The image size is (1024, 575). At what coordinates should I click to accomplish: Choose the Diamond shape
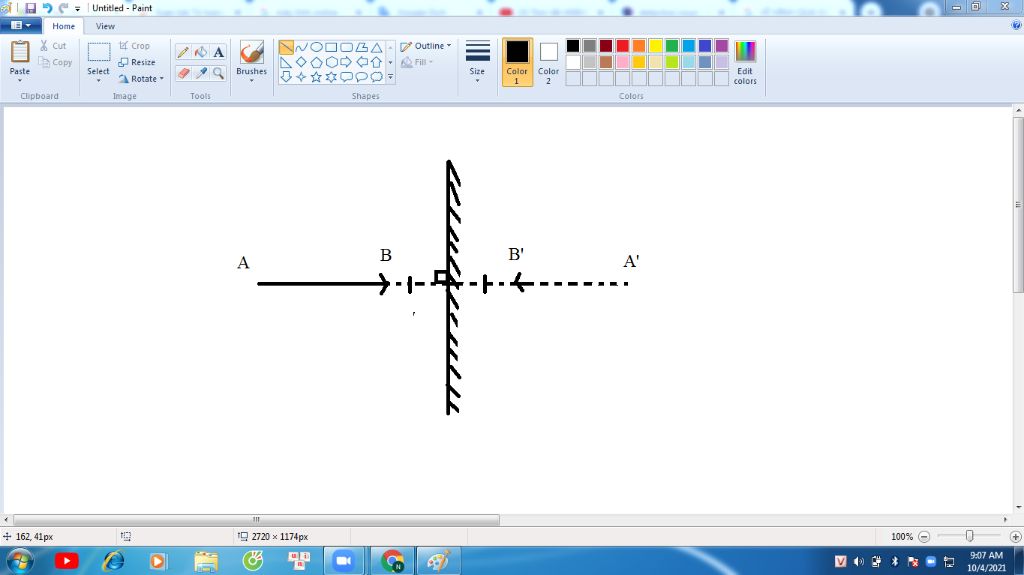pos(301,62)
